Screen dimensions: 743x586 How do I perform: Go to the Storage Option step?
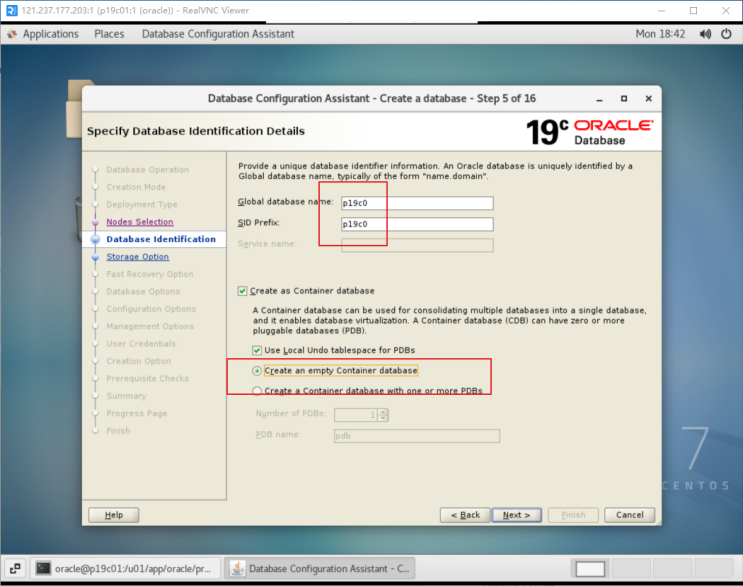point(137,257)
